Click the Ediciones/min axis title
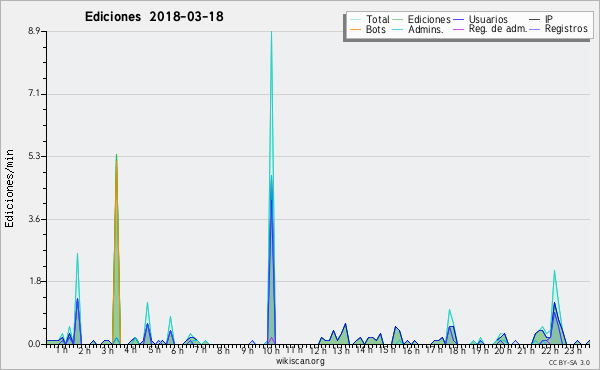Screen dimensions: 600x370 click(x=9, y=188)
